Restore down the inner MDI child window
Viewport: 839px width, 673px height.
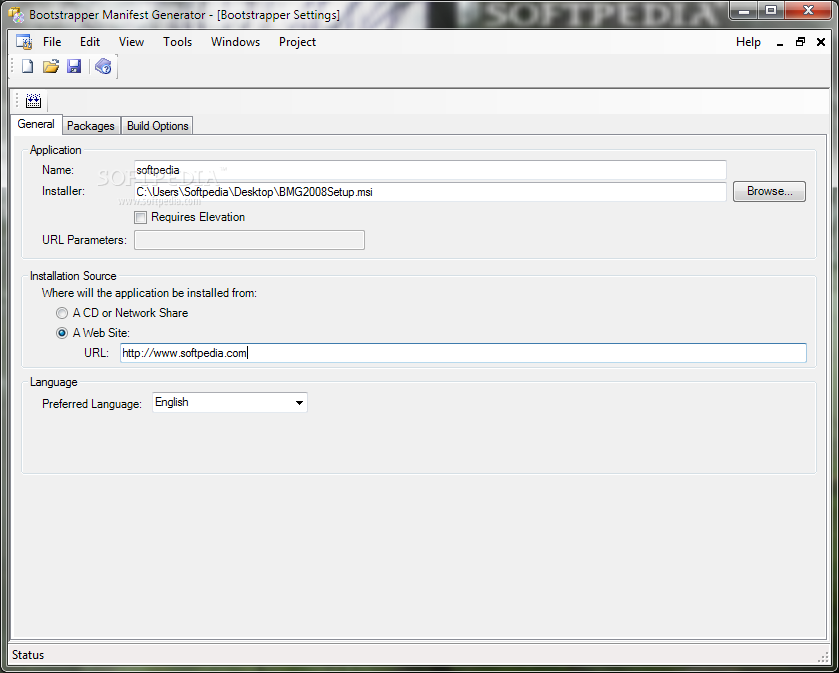tap(800, 42)
